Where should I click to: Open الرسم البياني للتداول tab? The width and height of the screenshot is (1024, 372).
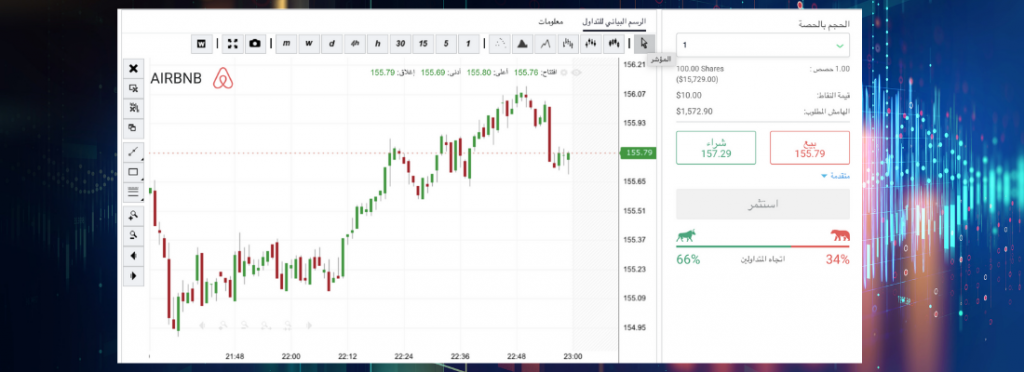[x=615, y=22]
